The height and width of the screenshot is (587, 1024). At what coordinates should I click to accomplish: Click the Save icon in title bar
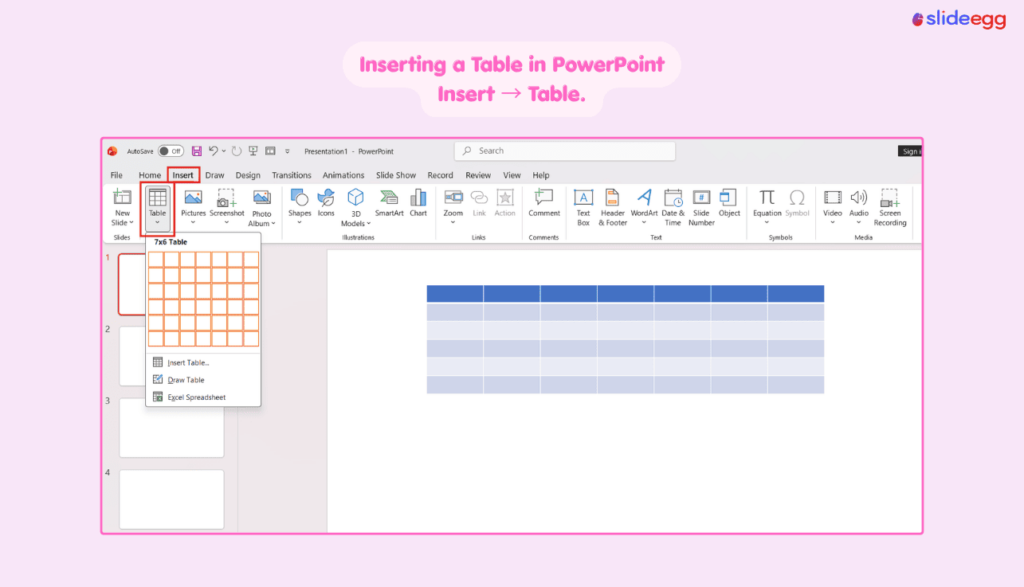tap(197, 151)
